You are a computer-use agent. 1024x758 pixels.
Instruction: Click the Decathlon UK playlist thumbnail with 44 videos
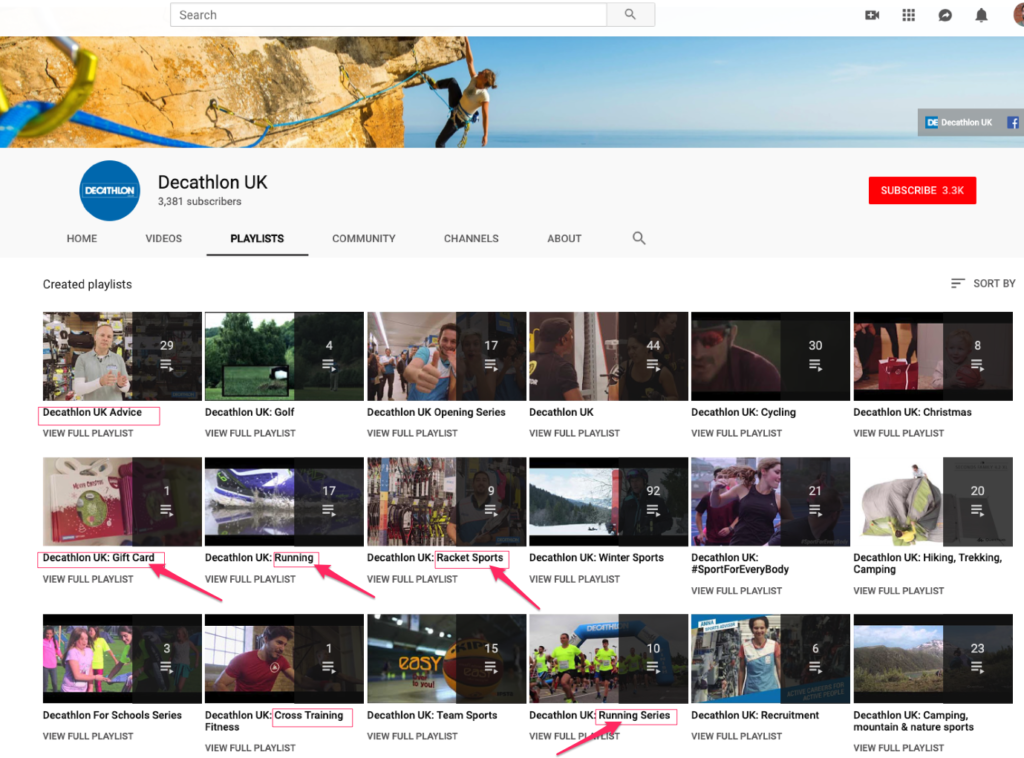608,356
